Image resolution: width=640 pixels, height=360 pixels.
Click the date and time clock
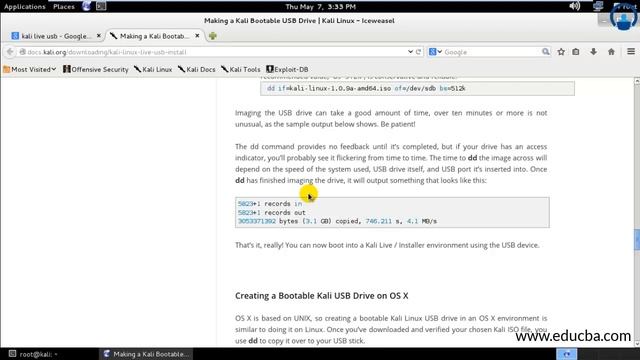coord(320,7)
